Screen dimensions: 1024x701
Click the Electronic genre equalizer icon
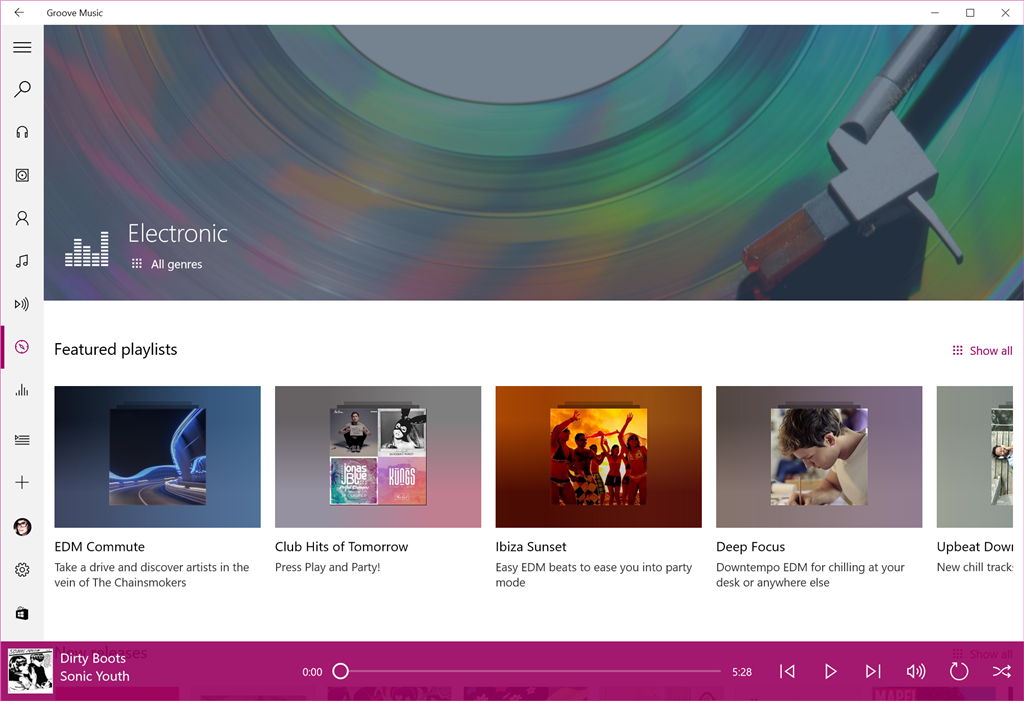(x=87, y=249)
